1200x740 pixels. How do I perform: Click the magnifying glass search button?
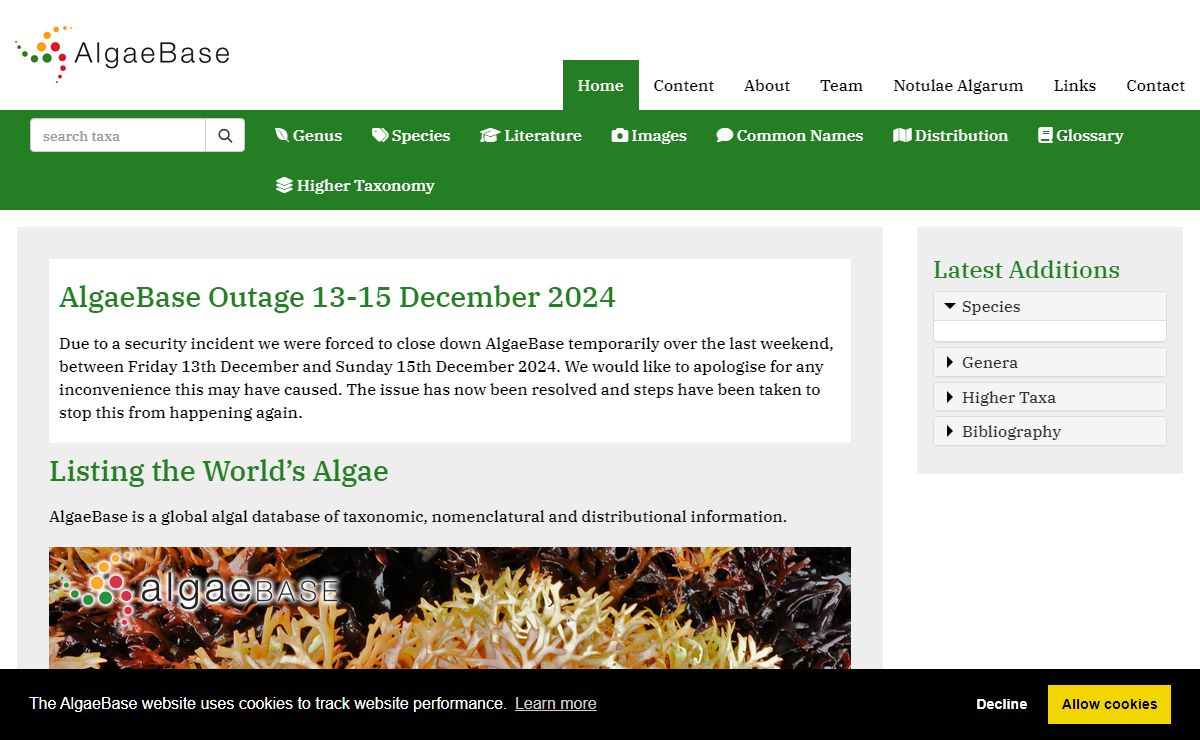[225, 136]
